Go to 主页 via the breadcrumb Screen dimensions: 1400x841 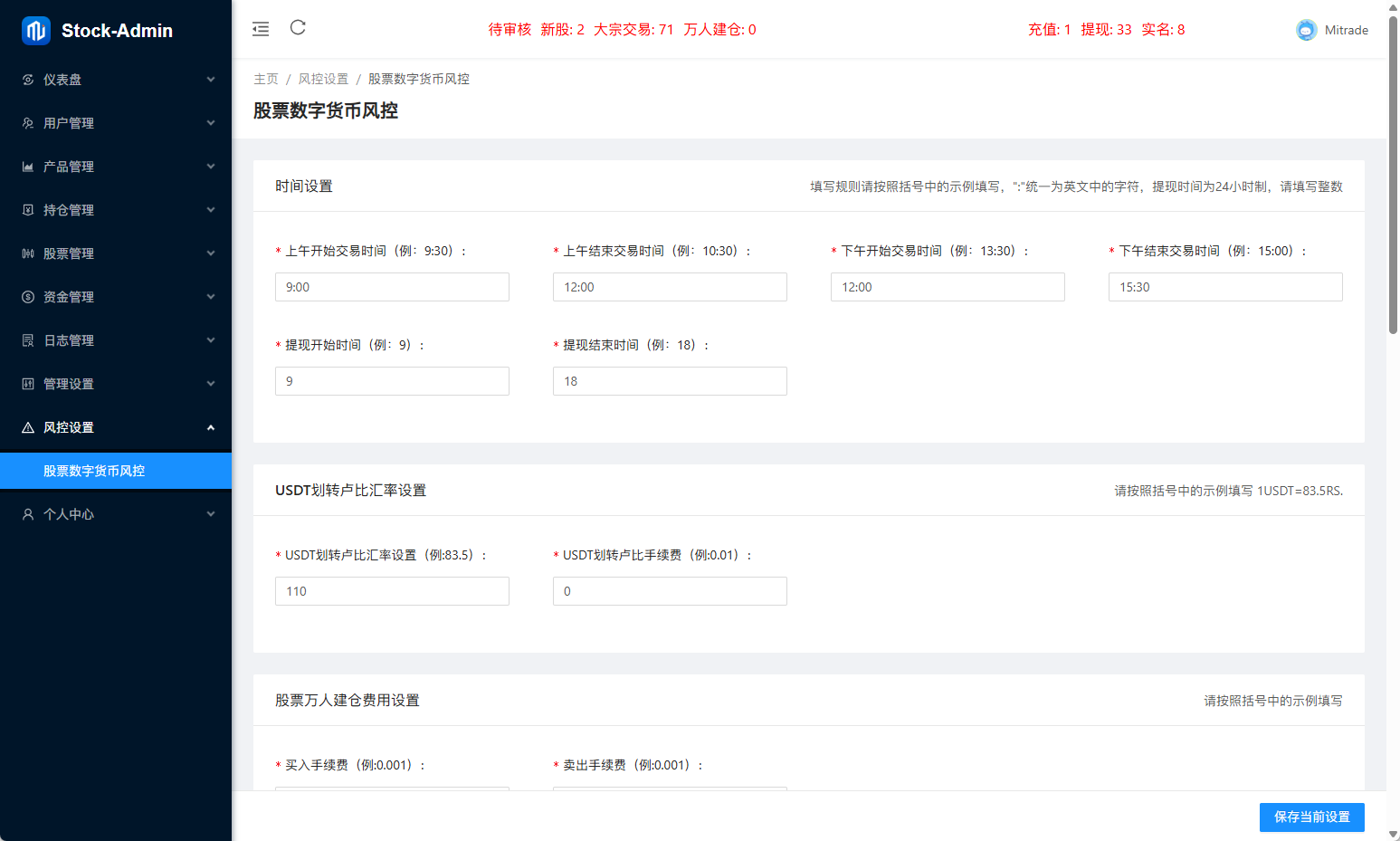pos(266,79)
